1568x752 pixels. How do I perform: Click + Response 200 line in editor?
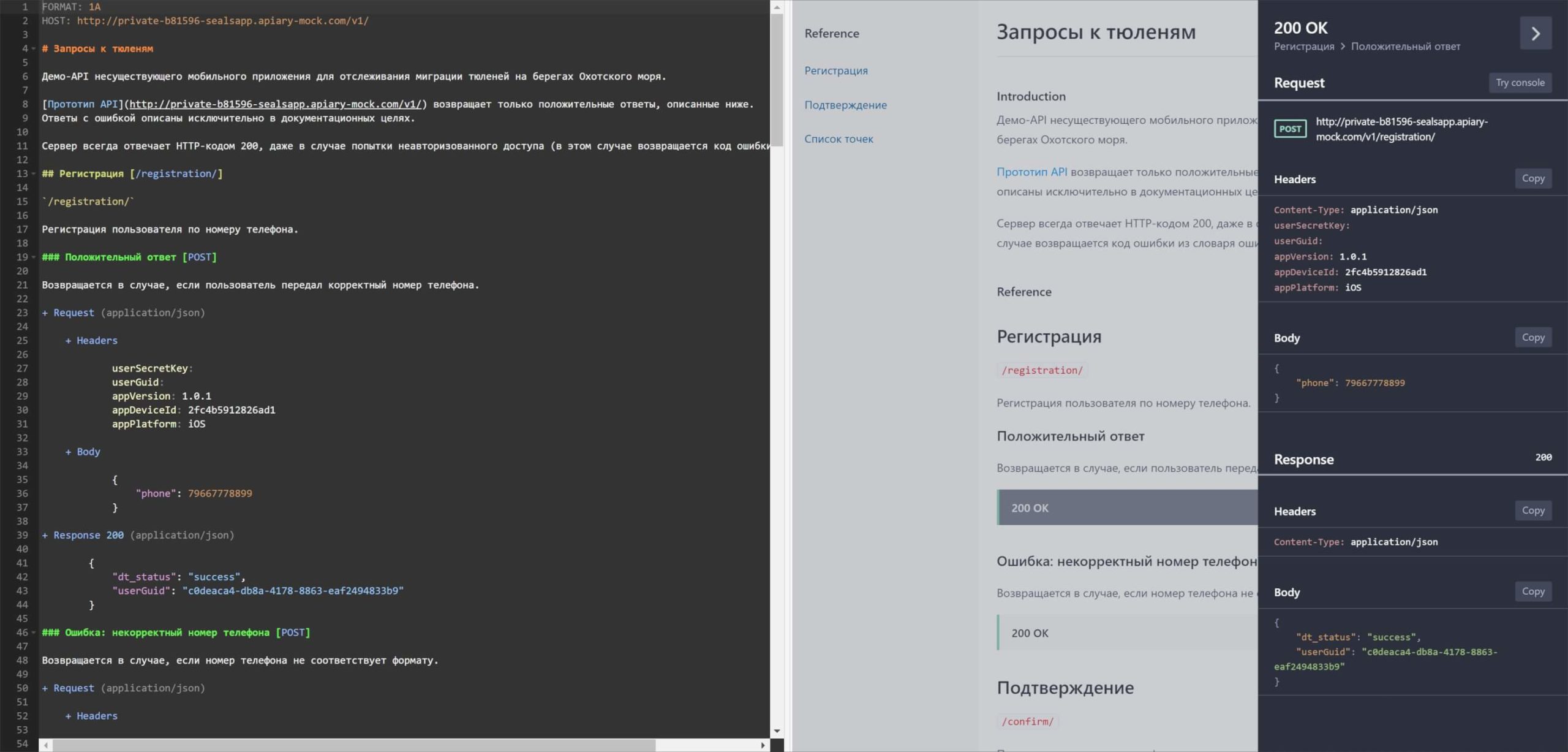138,535
